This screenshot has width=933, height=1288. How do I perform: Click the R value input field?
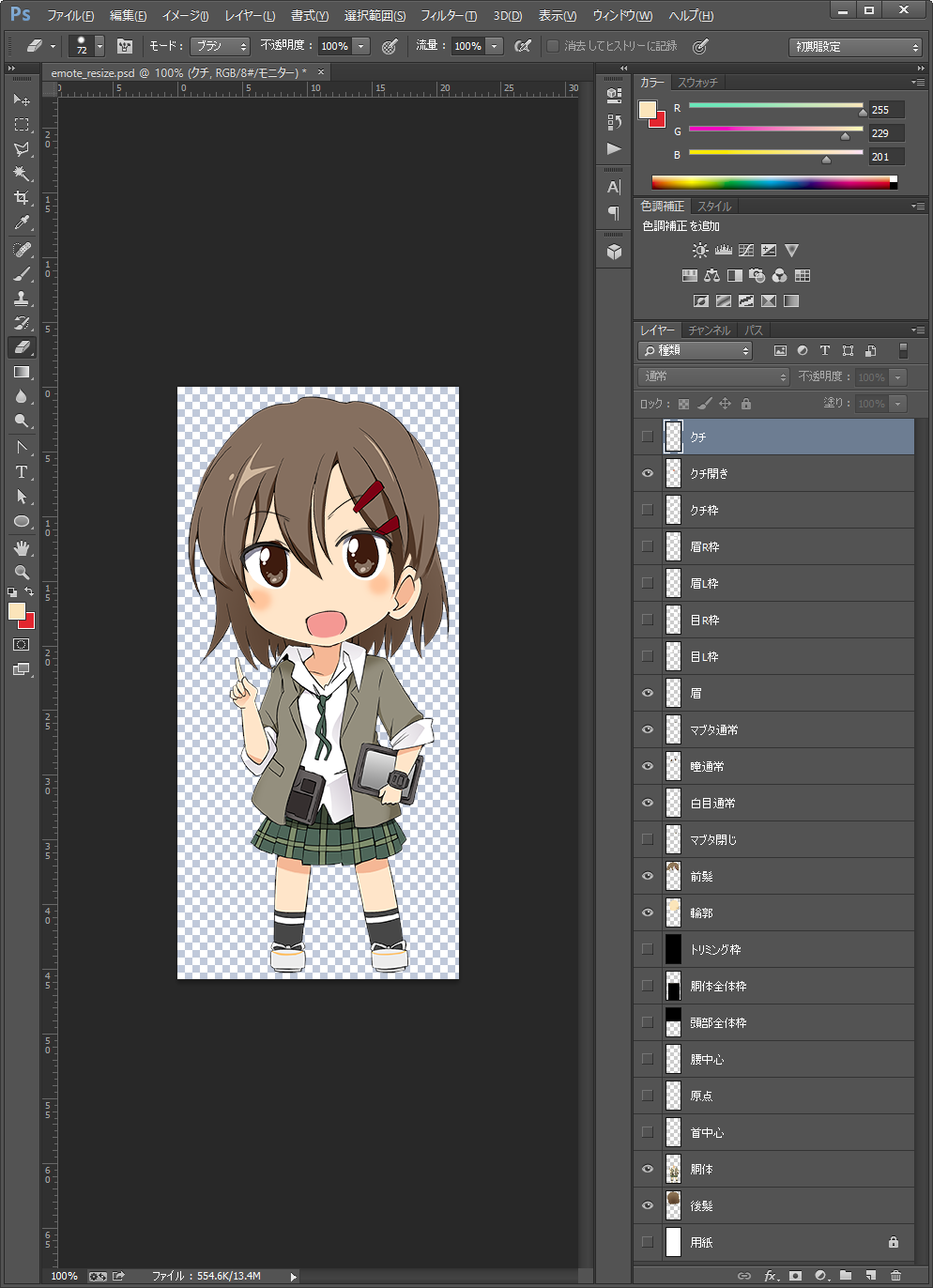885,110
